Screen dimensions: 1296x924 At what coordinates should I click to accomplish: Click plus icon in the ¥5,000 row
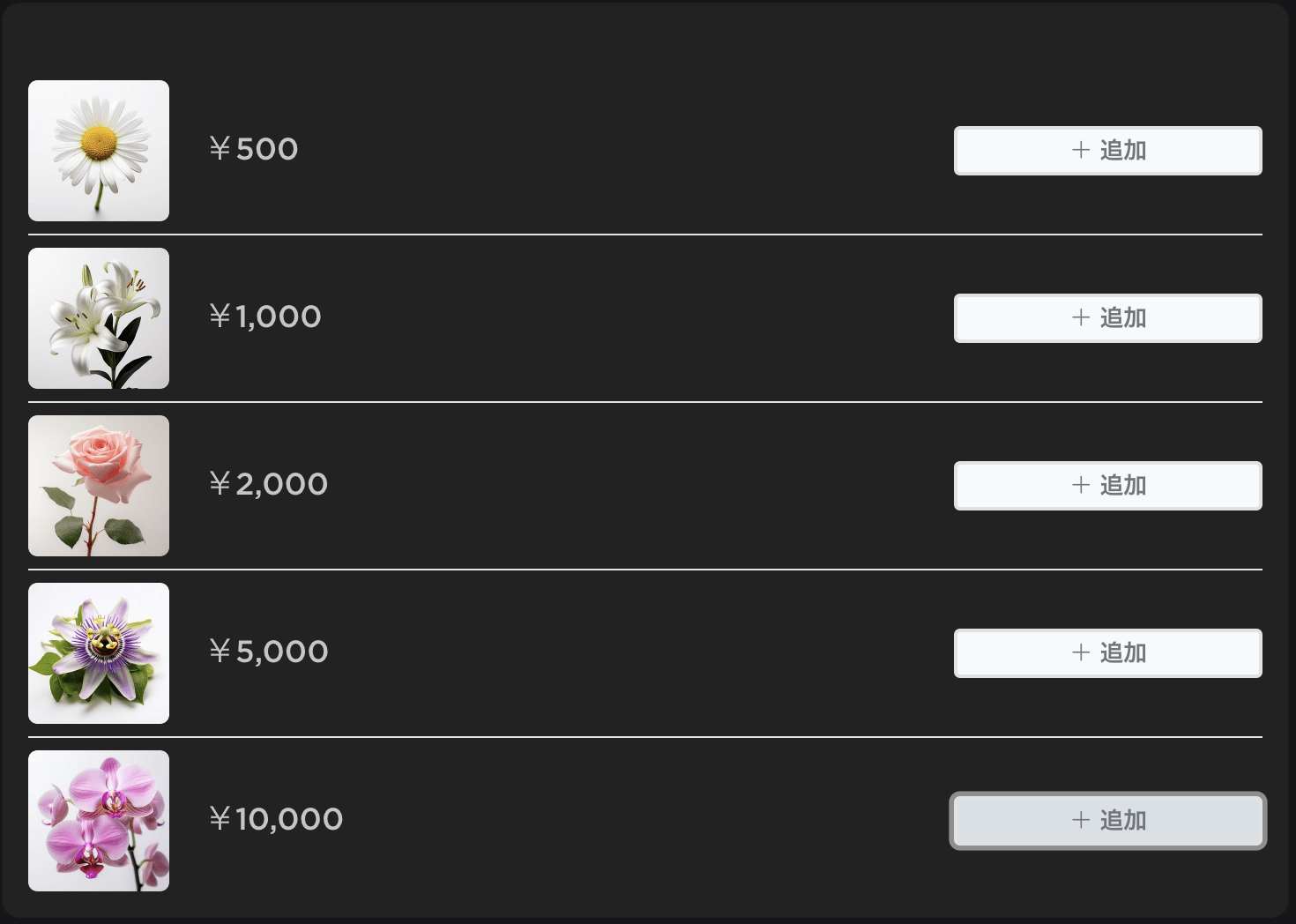pyautogui.click(x=1081, y=652)
